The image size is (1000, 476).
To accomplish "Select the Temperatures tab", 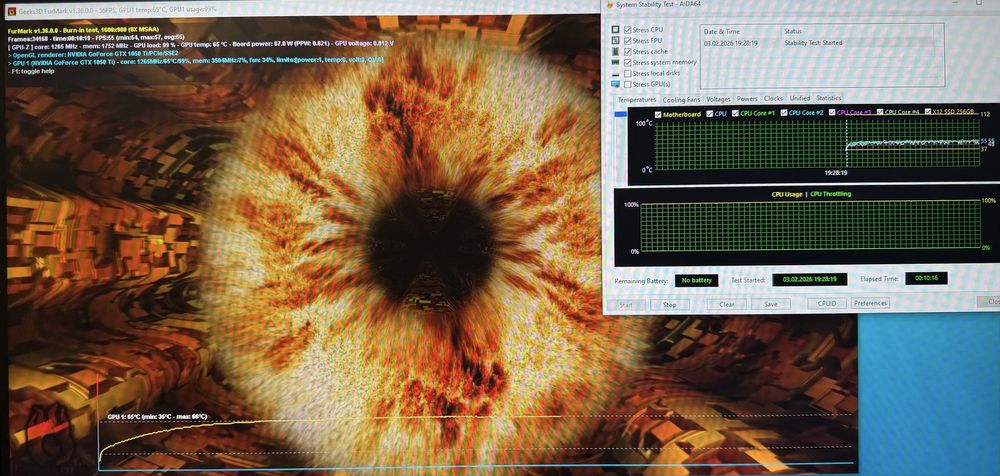I will click(636, 100).
